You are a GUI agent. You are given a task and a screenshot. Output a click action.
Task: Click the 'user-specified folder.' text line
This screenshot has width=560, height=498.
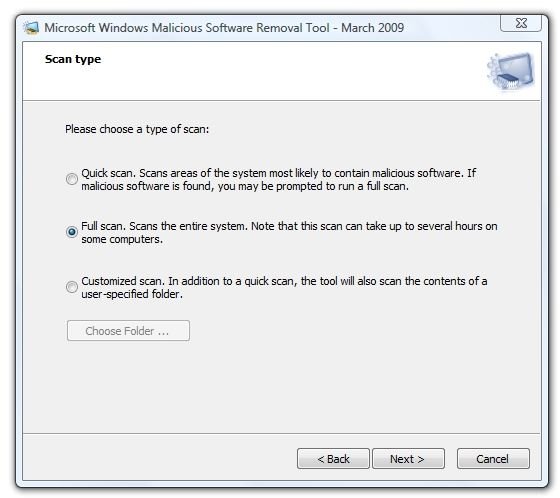132,294
